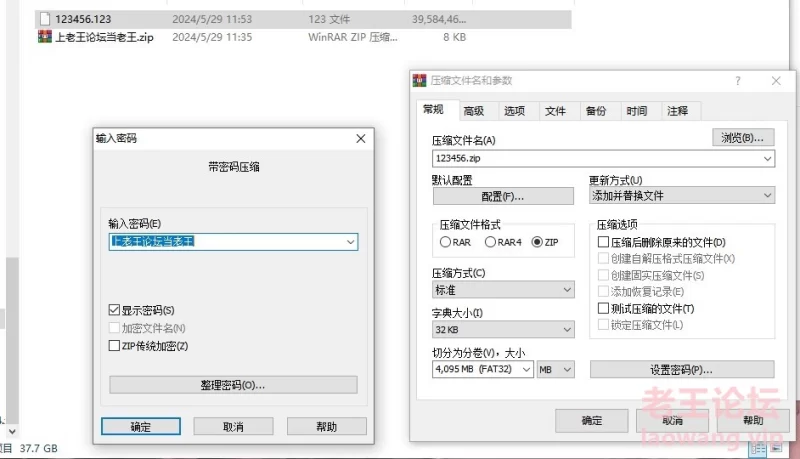Click 设置密码(P)... button
This screenshot has height=459, width=800.
point(682,370)
